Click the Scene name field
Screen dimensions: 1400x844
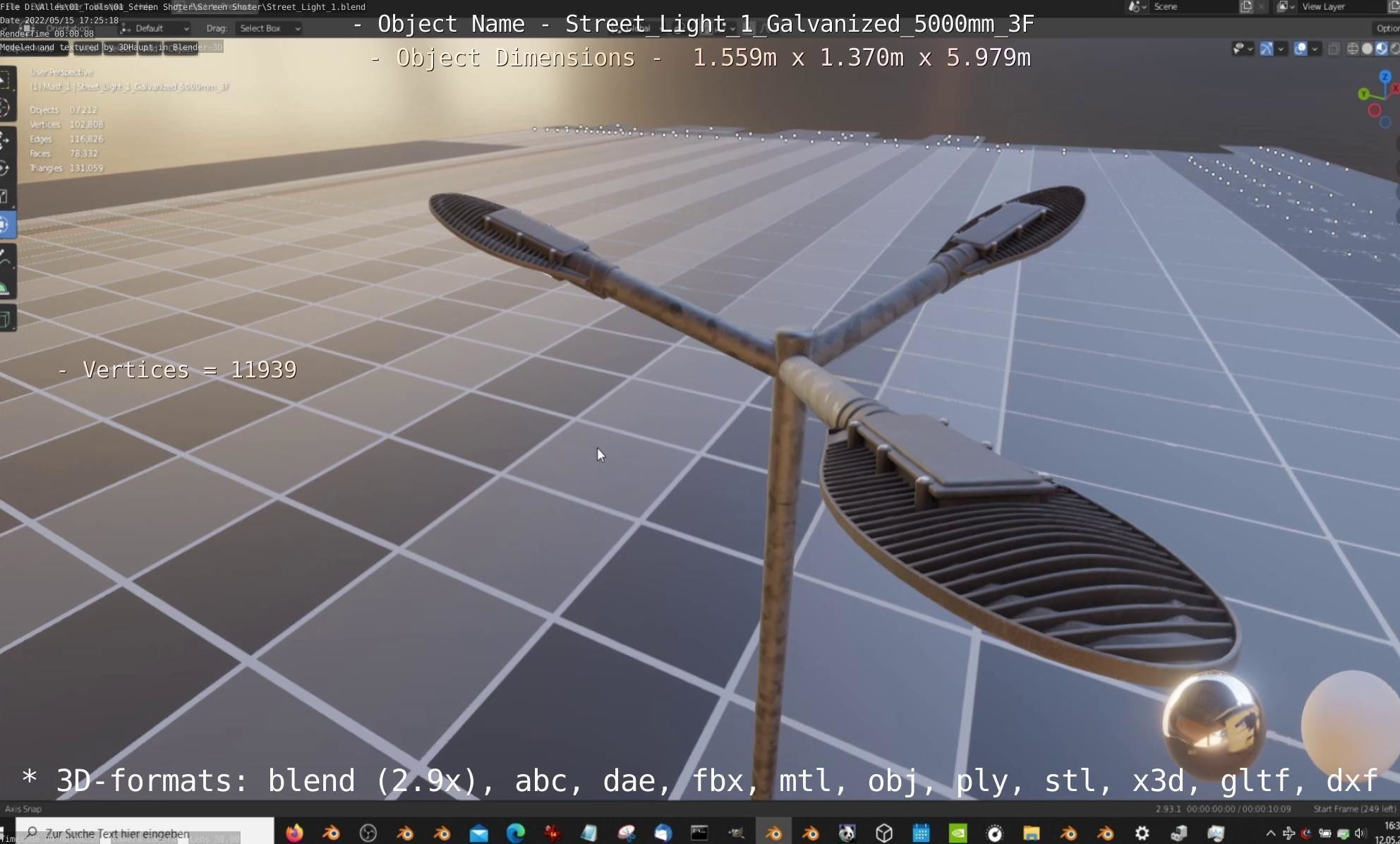coord(1193,7)
